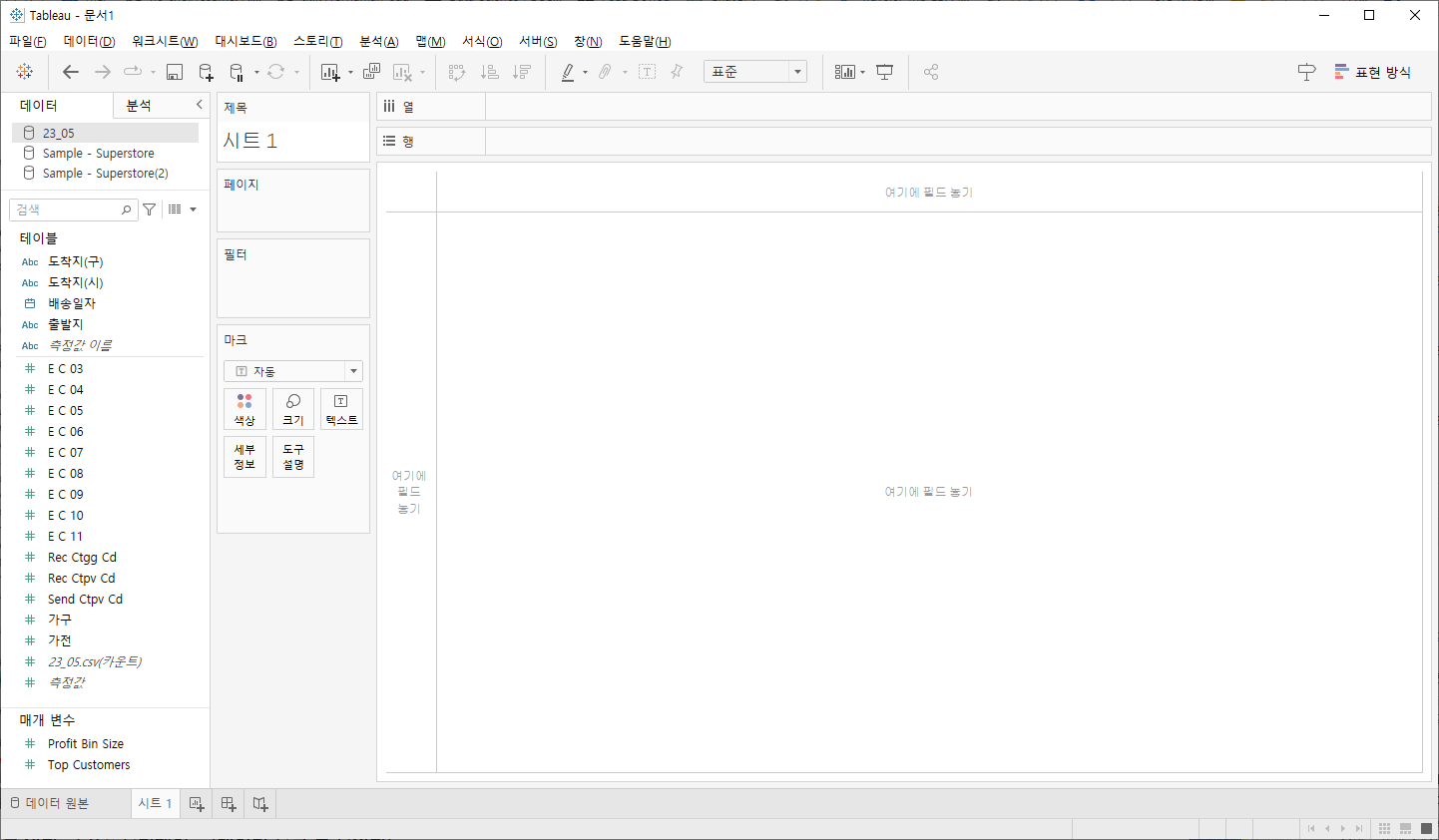This screenshot has height=840, width=1439.
Task: Open the mark type dropdown showing 자동
Action: point(293,371)
